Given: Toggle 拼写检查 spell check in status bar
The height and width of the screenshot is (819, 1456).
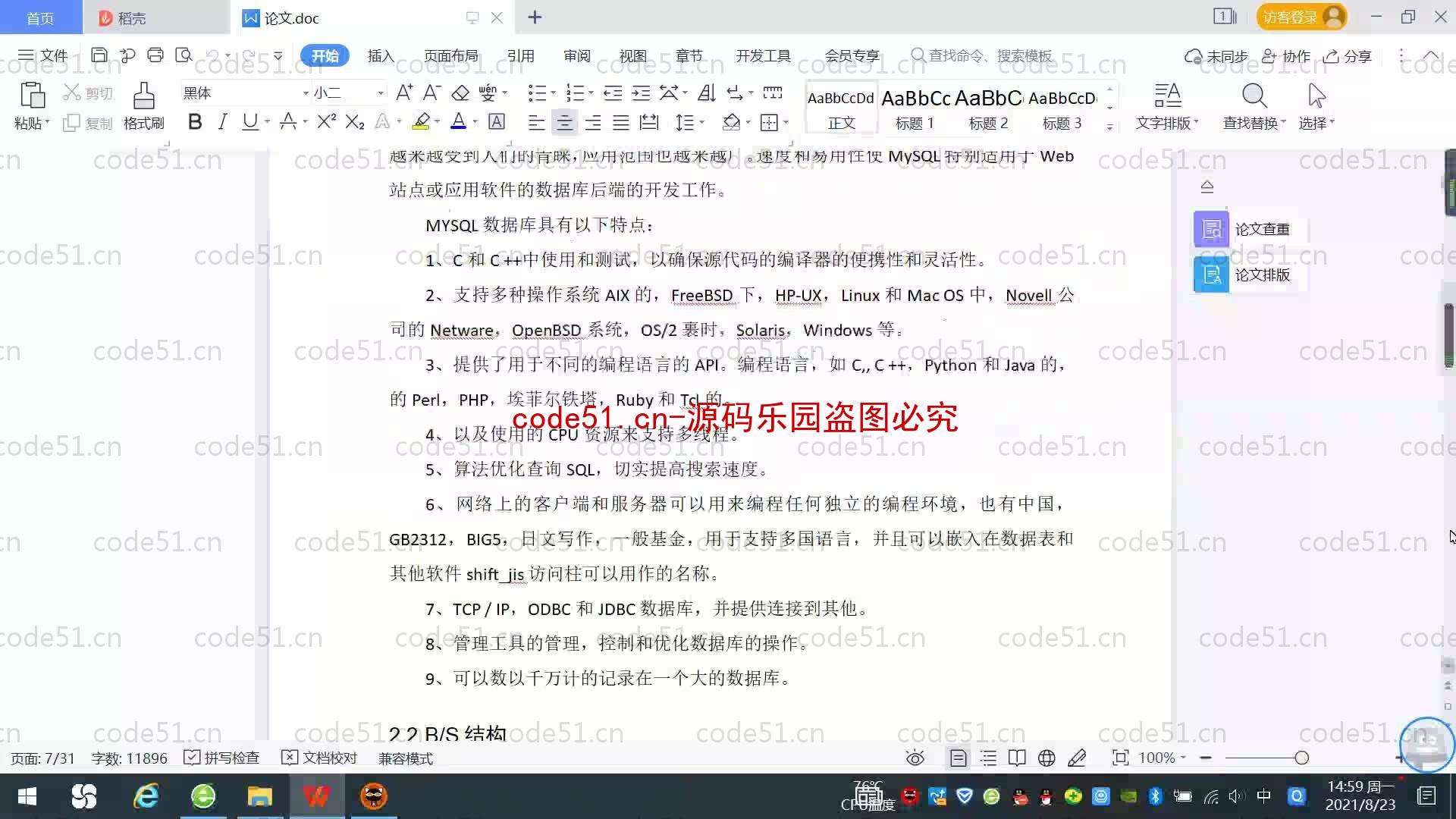Looking at the screenshot, I should point(221,758).
